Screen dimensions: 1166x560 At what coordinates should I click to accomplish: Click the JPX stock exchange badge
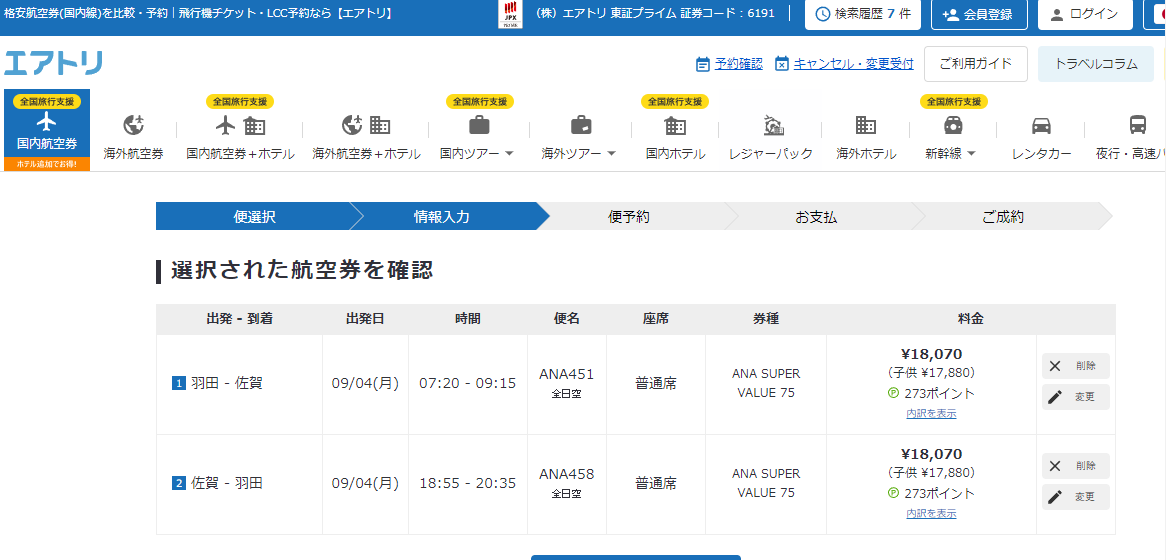tap(510, 14)
